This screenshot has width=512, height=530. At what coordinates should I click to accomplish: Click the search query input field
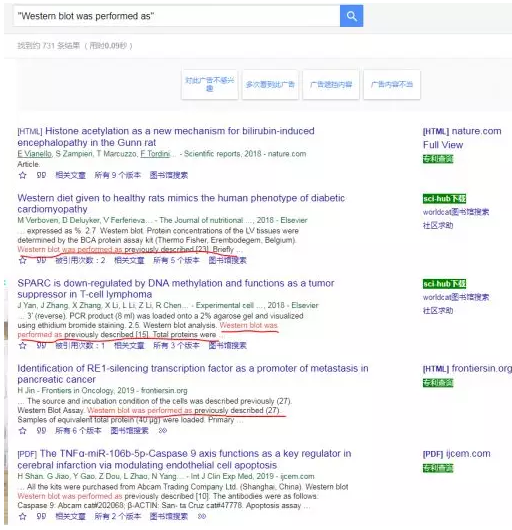click(176, 16)
